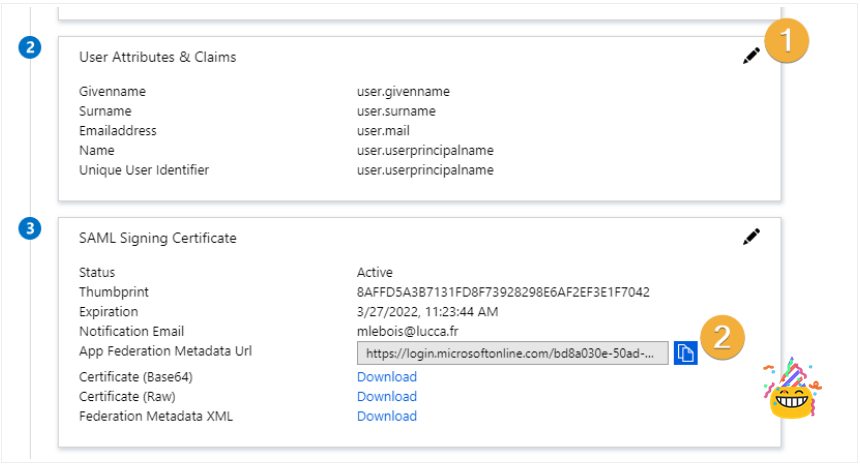
Task: Edit User Attributes & Claims with pencil icon
Action: 751,55
